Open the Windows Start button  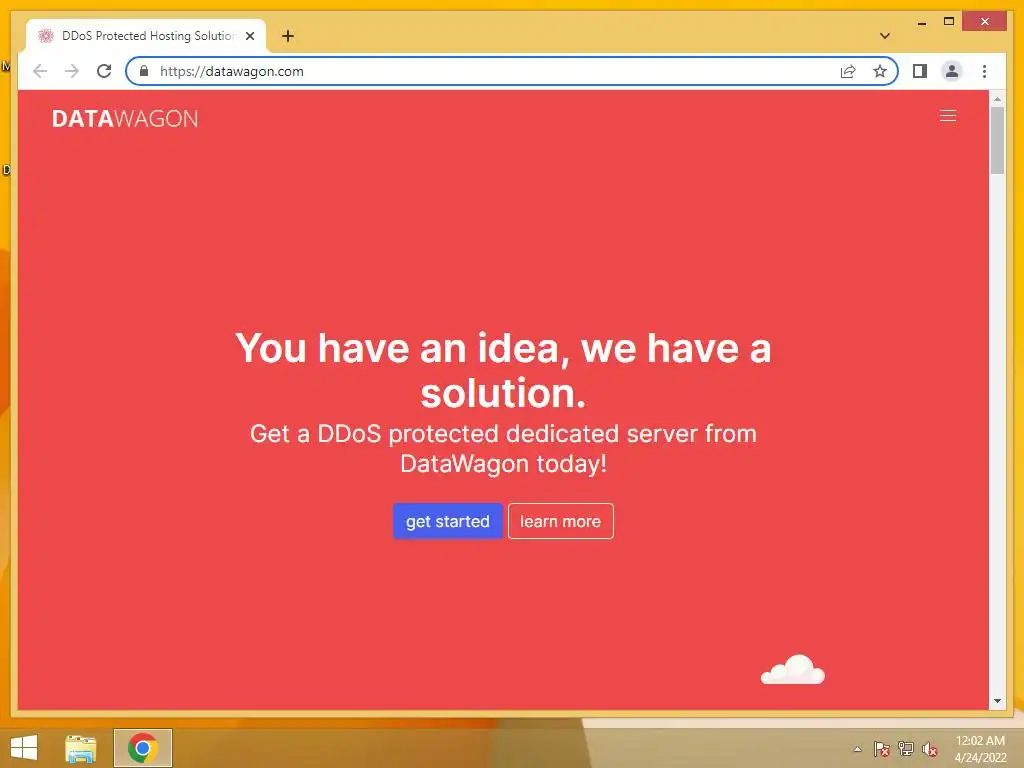(24, 748)
